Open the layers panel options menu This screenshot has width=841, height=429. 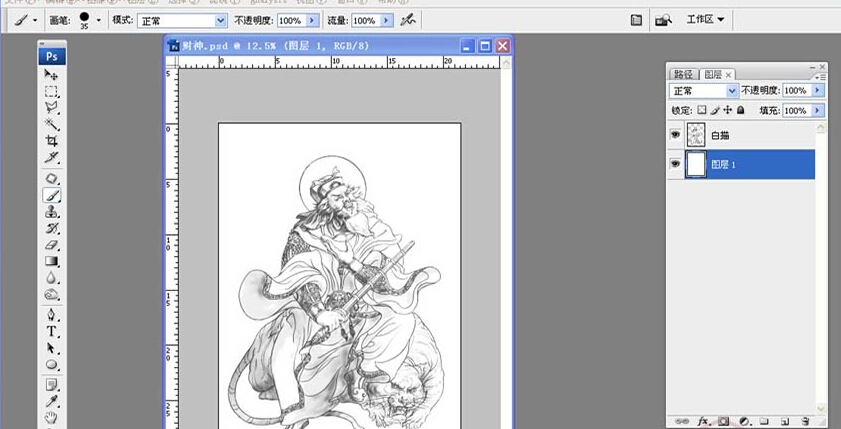[x=819, y=77]
